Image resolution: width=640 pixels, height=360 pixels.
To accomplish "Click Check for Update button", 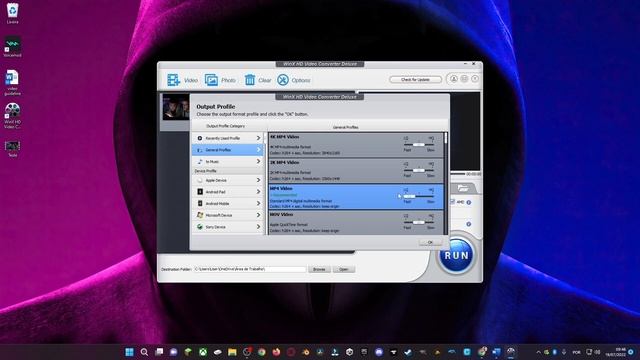I will point(415,80).
